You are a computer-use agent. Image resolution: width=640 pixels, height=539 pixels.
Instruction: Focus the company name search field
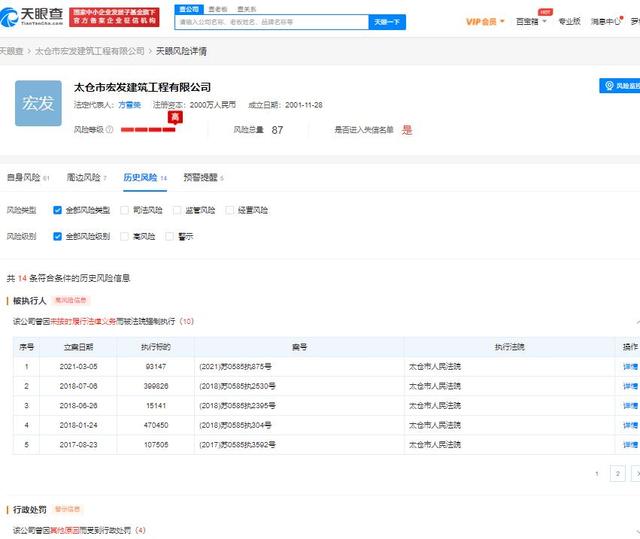pyautogui.click(x=272, y=22)
